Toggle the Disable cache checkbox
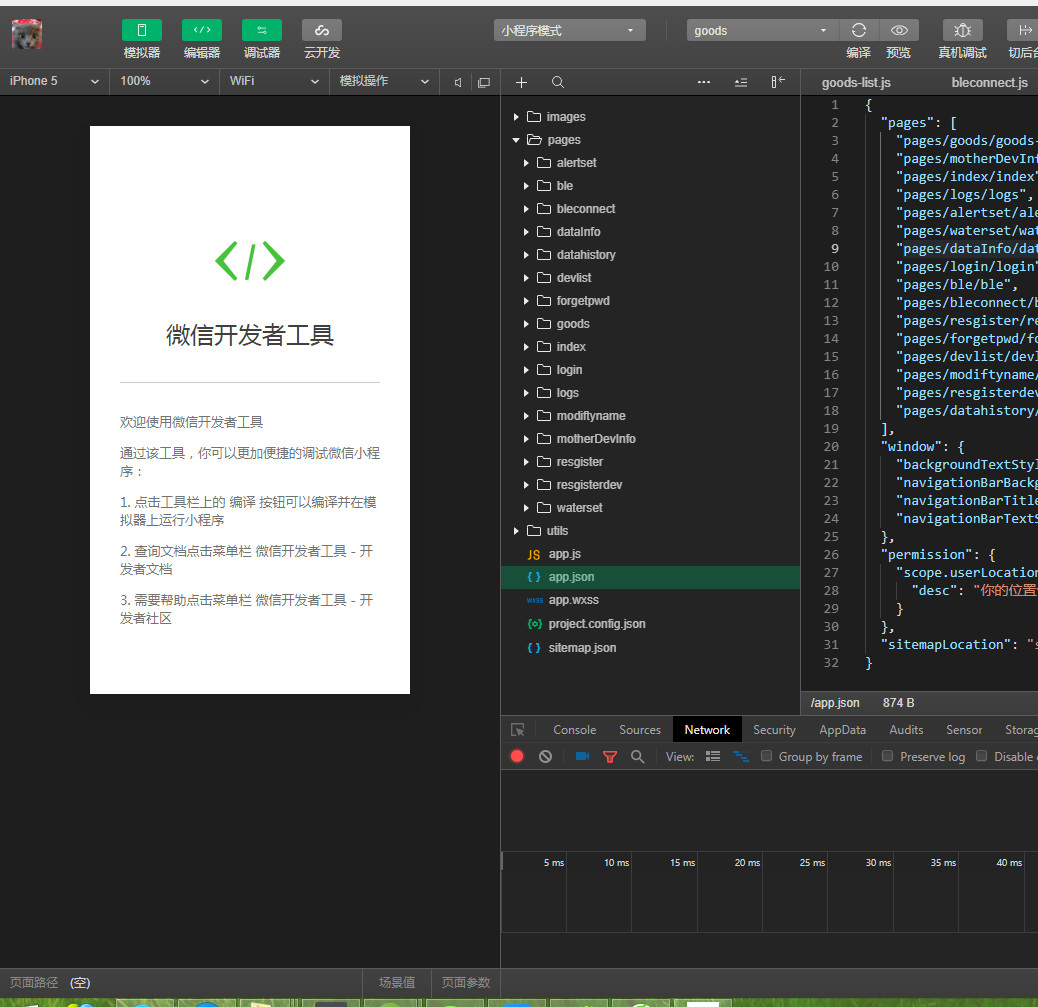The height and width of the screenshot is (1007, 1038). [x=982, y=755]
